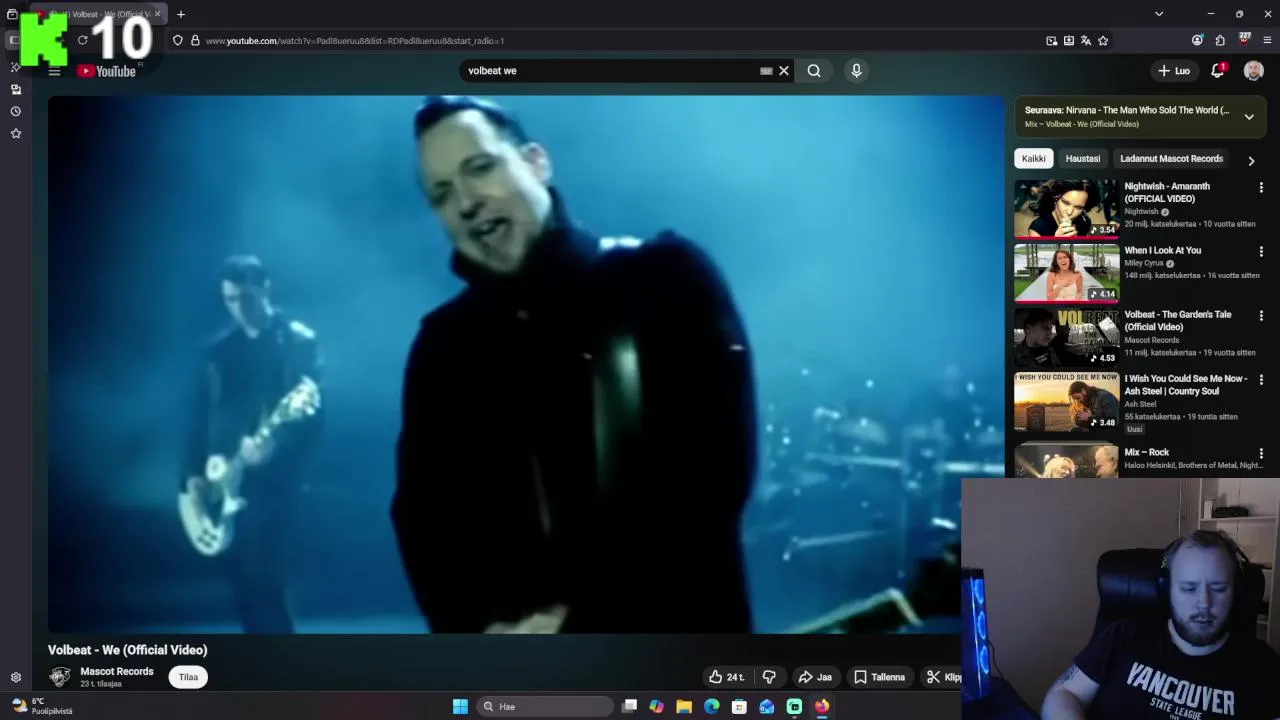Open YouTube notifications bell
This screenshot has height=720, width=1280.
[x=1217, y=71]
